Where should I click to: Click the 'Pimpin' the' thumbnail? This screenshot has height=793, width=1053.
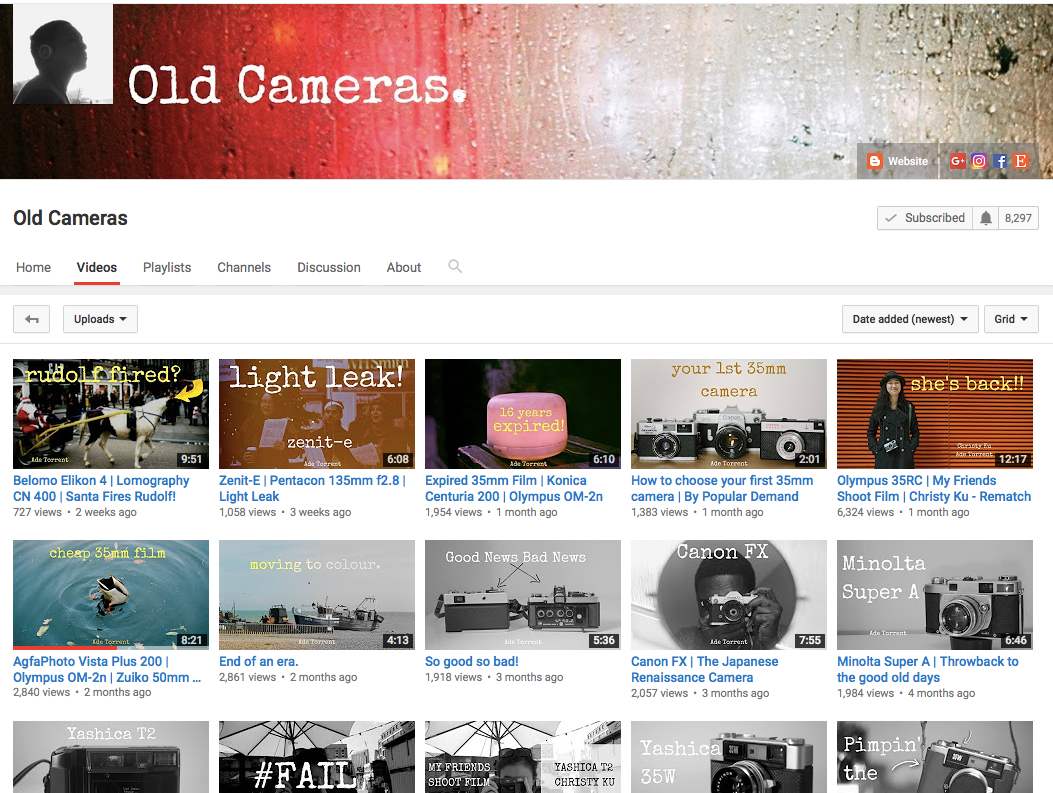[935, 757]
